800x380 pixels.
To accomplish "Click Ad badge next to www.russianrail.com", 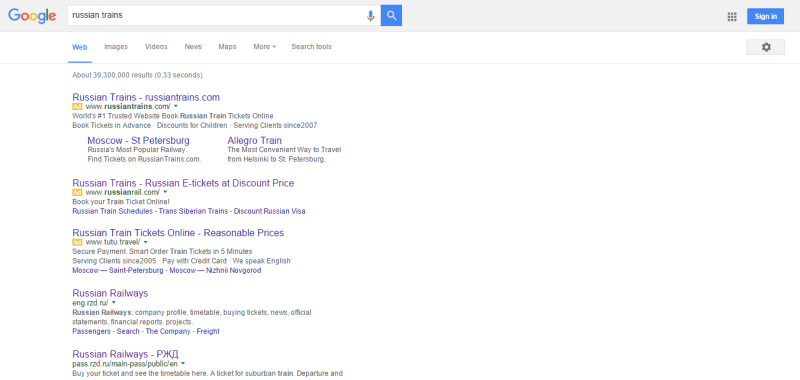I will coord(77,192).
